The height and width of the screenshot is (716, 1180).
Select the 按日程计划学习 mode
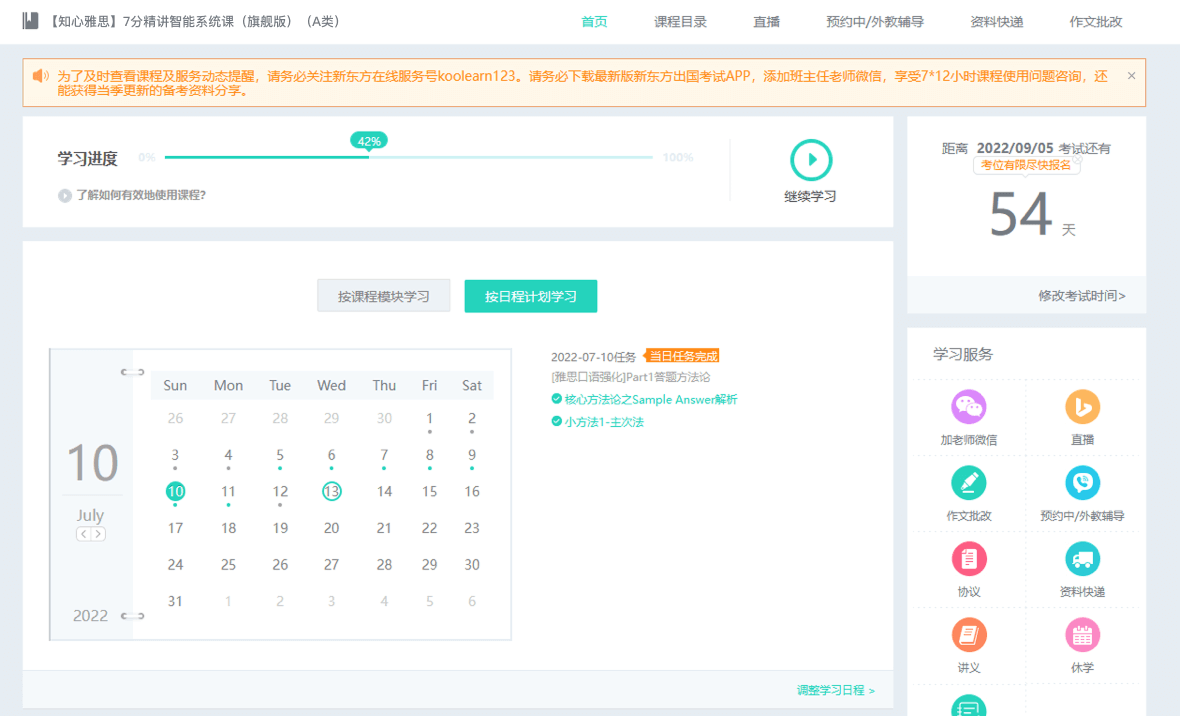[530, 297]
